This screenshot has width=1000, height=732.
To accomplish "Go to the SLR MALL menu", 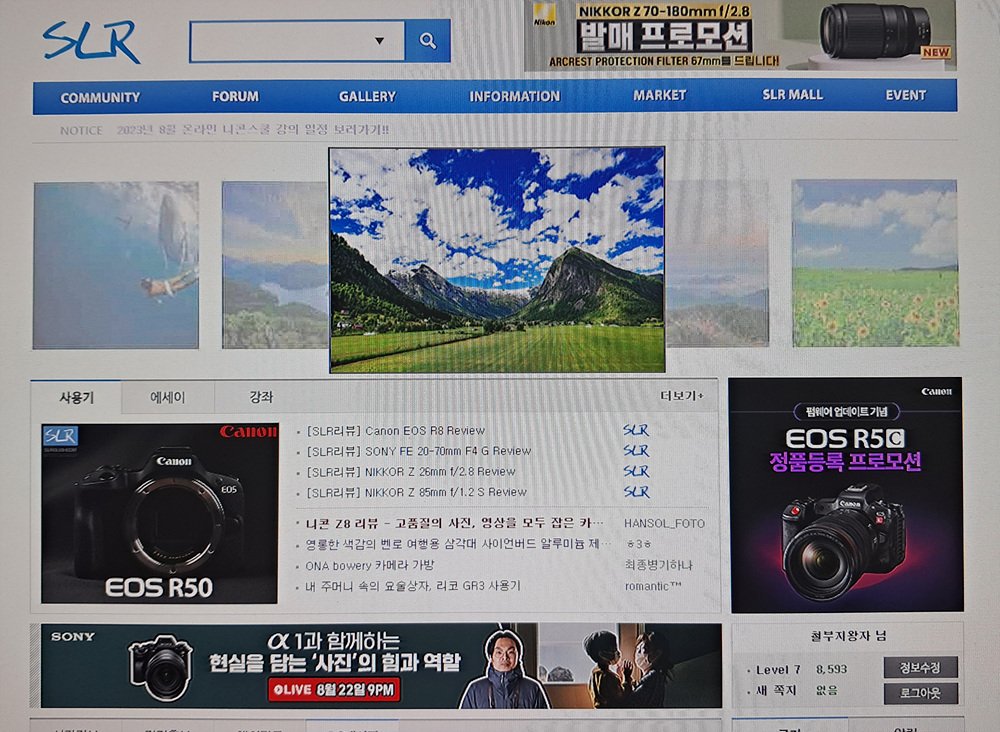I will click(x=792, y=95).
